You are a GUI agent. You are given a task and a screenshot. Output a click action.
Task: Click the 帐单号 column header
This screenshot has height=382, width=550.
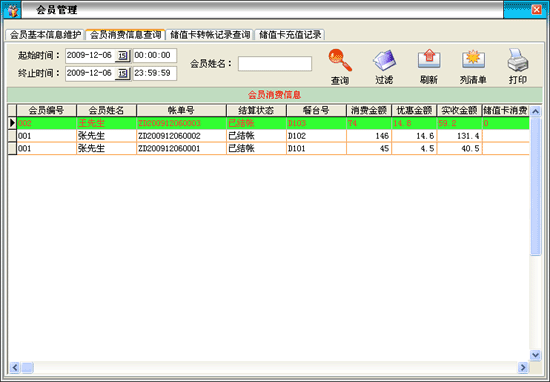pos(181,110)
